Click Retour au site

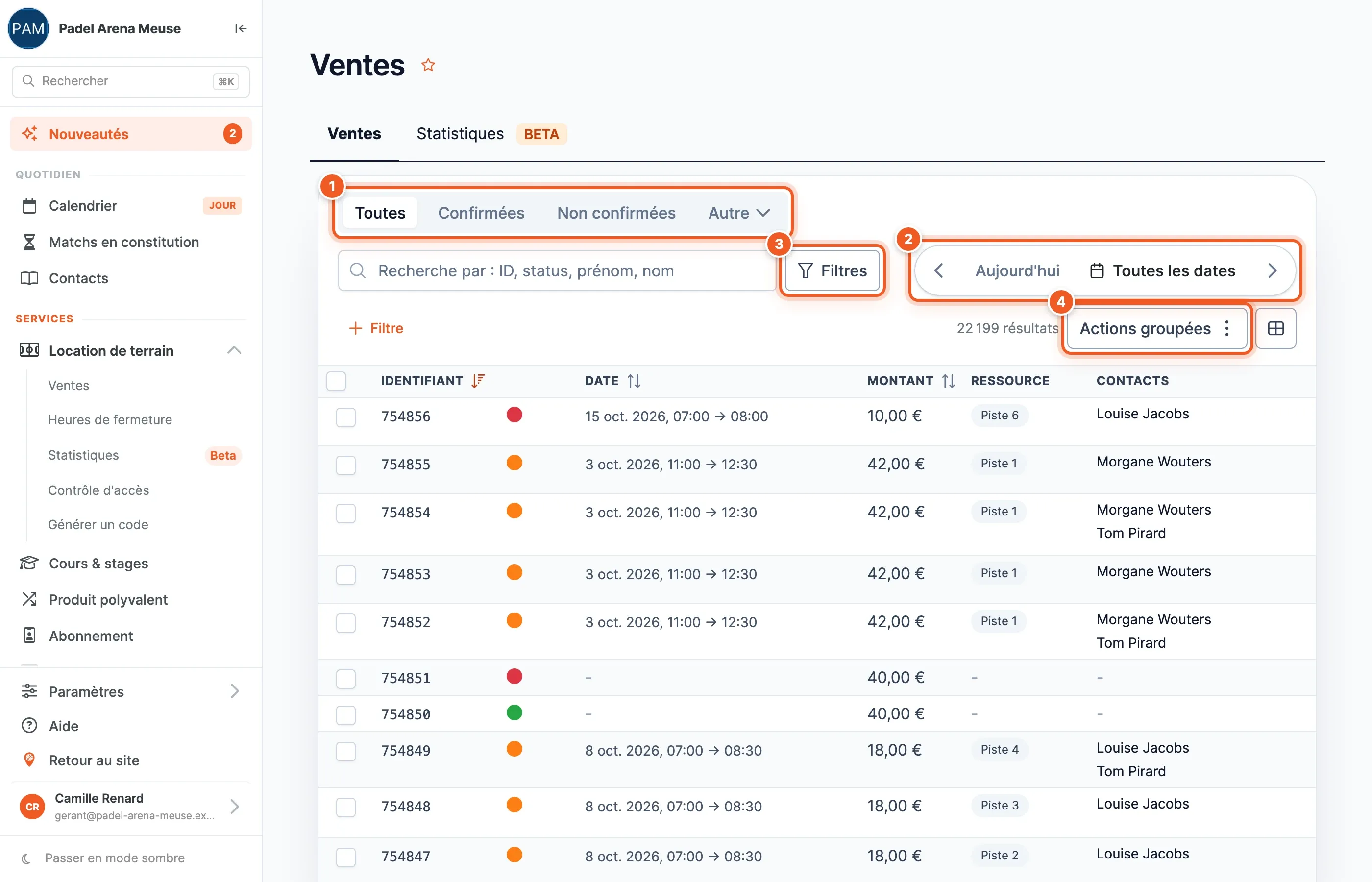131,760
